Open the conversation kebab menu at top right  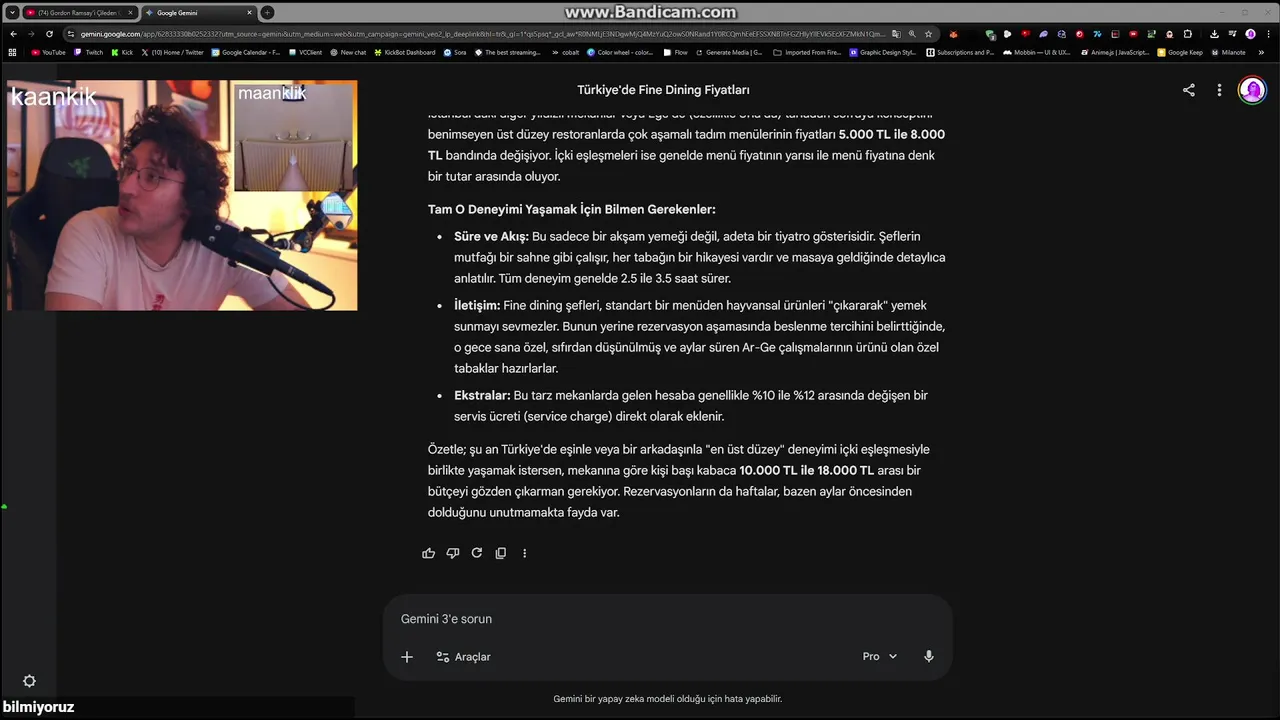[x=1219, y=90]
